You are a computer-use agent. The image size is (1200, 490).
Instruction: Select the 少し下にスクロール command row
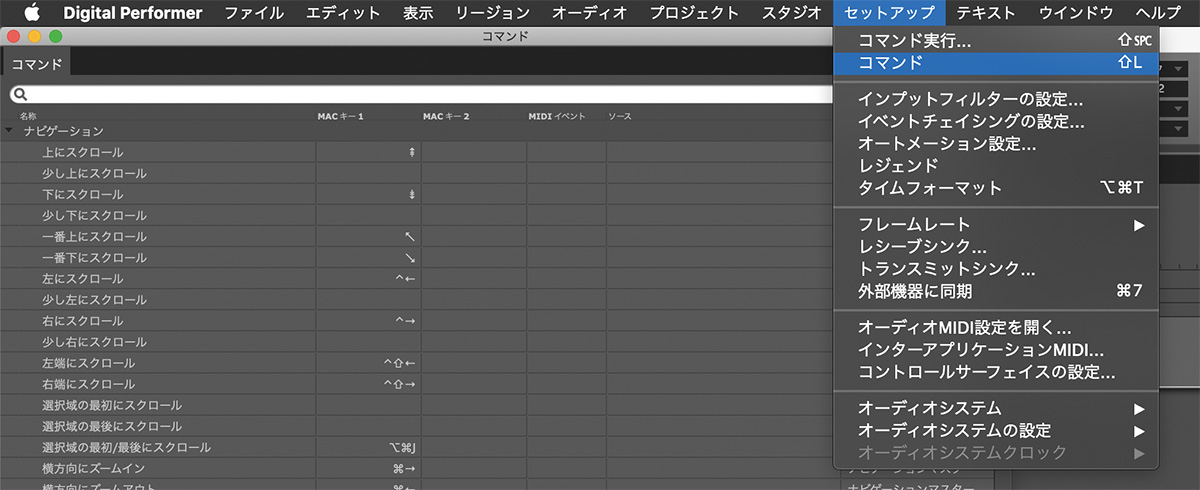[416, 215]
